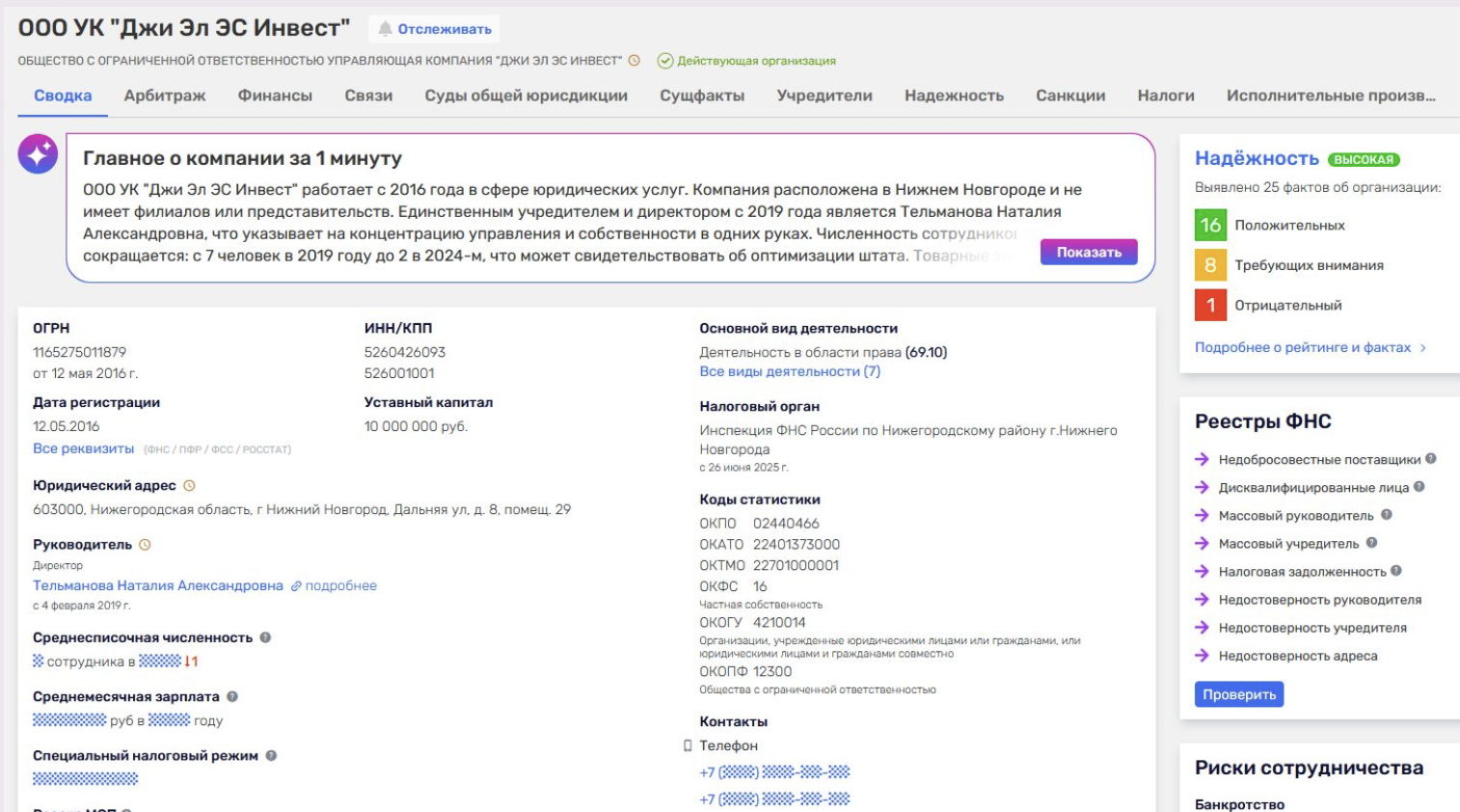Click the Недостоверность учредителя registry link
This screenshot has width=1460, height=812.
pyautogui.click(x=1312, y=628)
